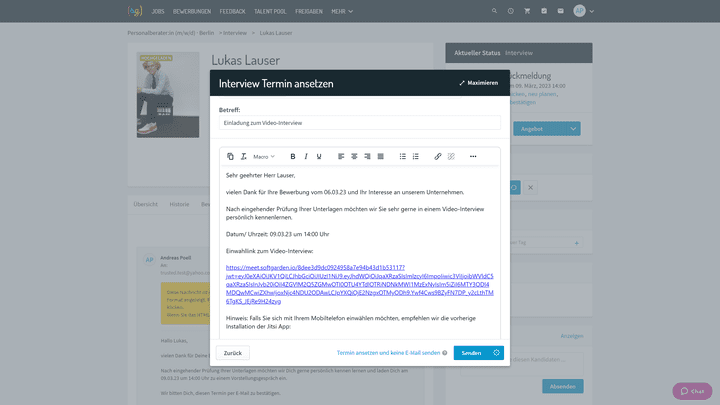Click the insert link icon

click(437, 157)
